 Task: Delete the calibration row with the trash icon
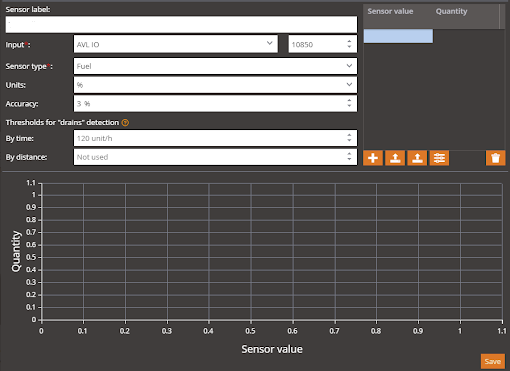pyautogui.click(x=495, y=158)
